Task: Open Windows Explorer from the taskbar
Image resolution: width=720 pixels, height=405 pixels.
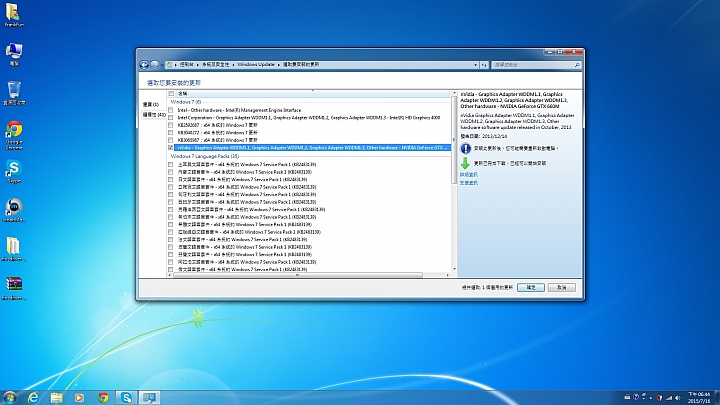Action: [56, 397]
